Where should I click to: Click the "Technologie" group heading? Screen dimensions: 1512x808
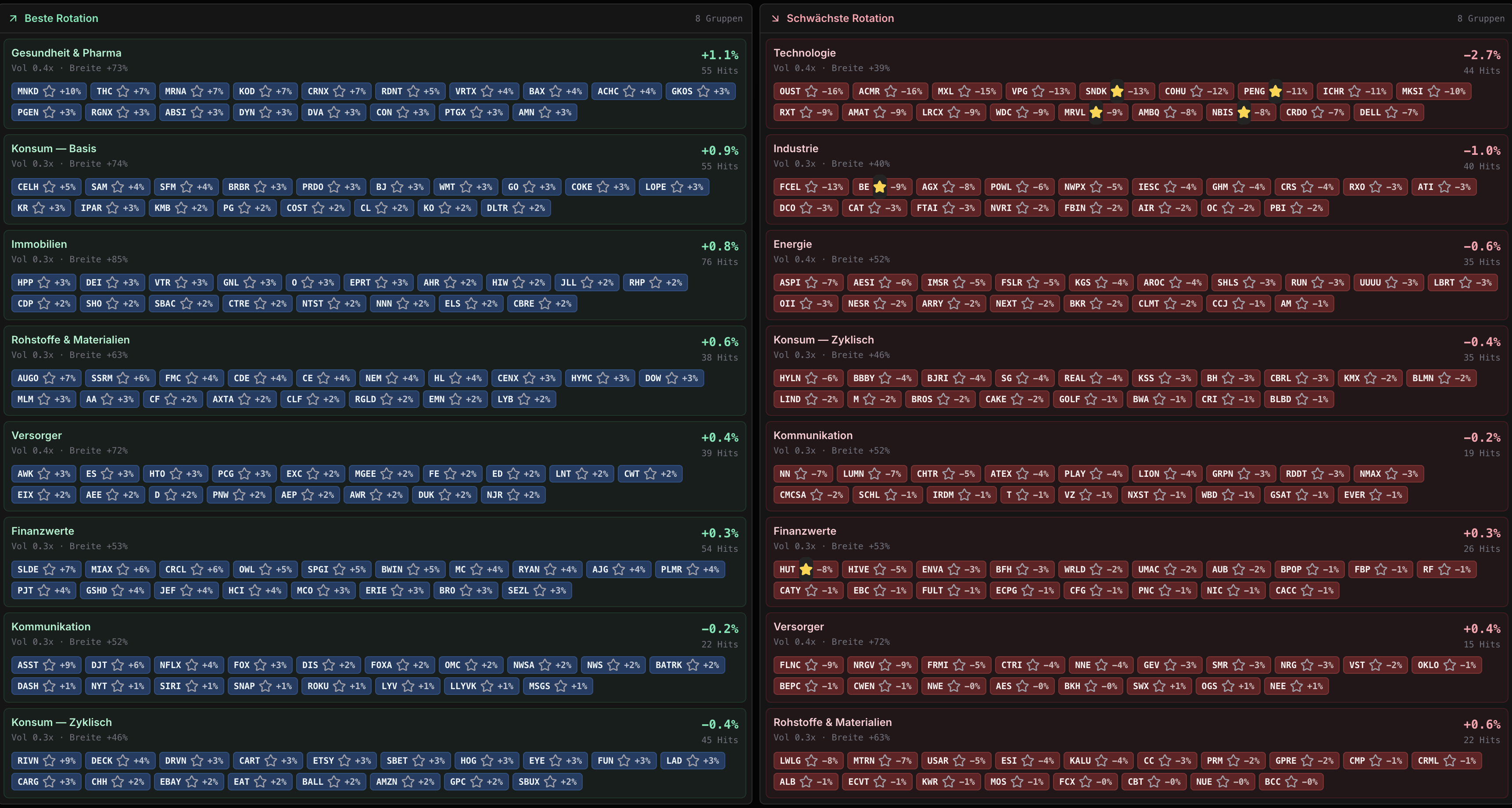coord(805,53)
